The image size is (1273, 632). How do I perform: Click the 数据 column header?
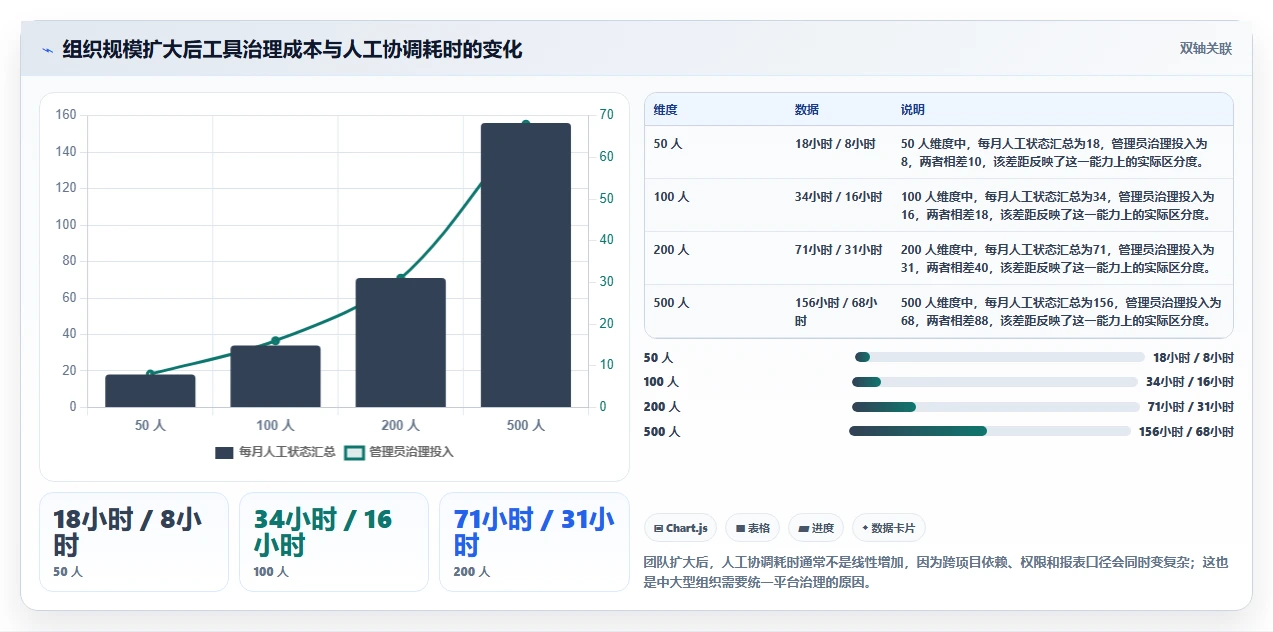click(x=806, y=110)
